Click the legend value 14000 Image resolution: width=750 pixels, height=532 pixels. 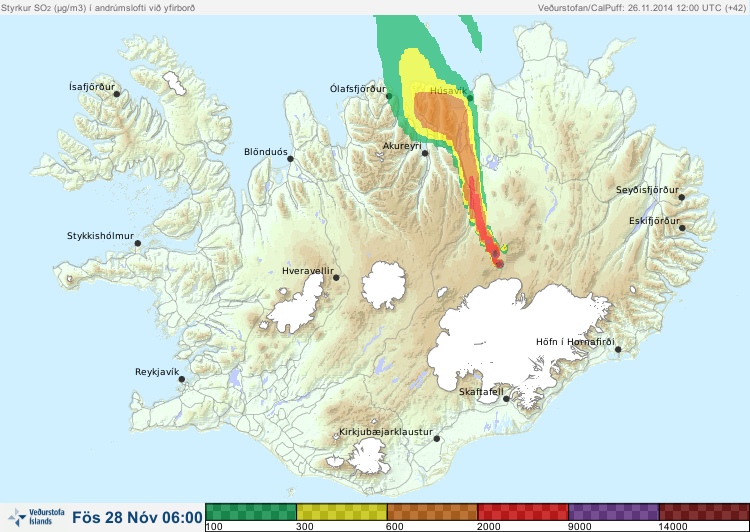point(673,527)
